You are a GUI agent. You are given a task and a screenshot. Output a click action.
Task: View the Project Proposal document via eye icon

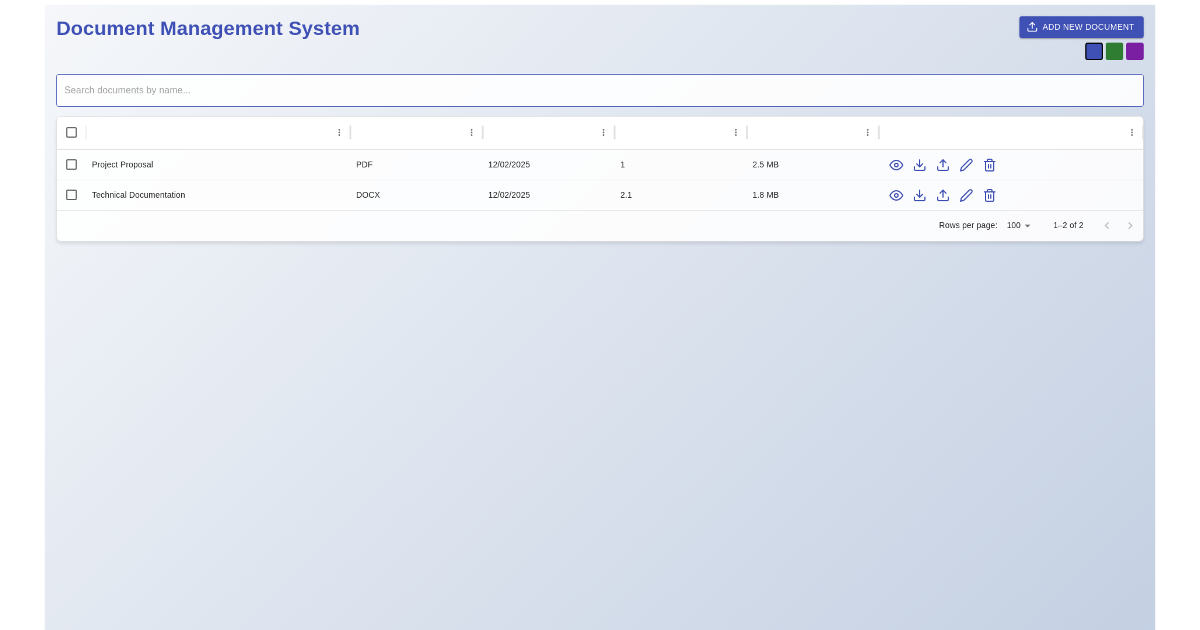[896, 165]
